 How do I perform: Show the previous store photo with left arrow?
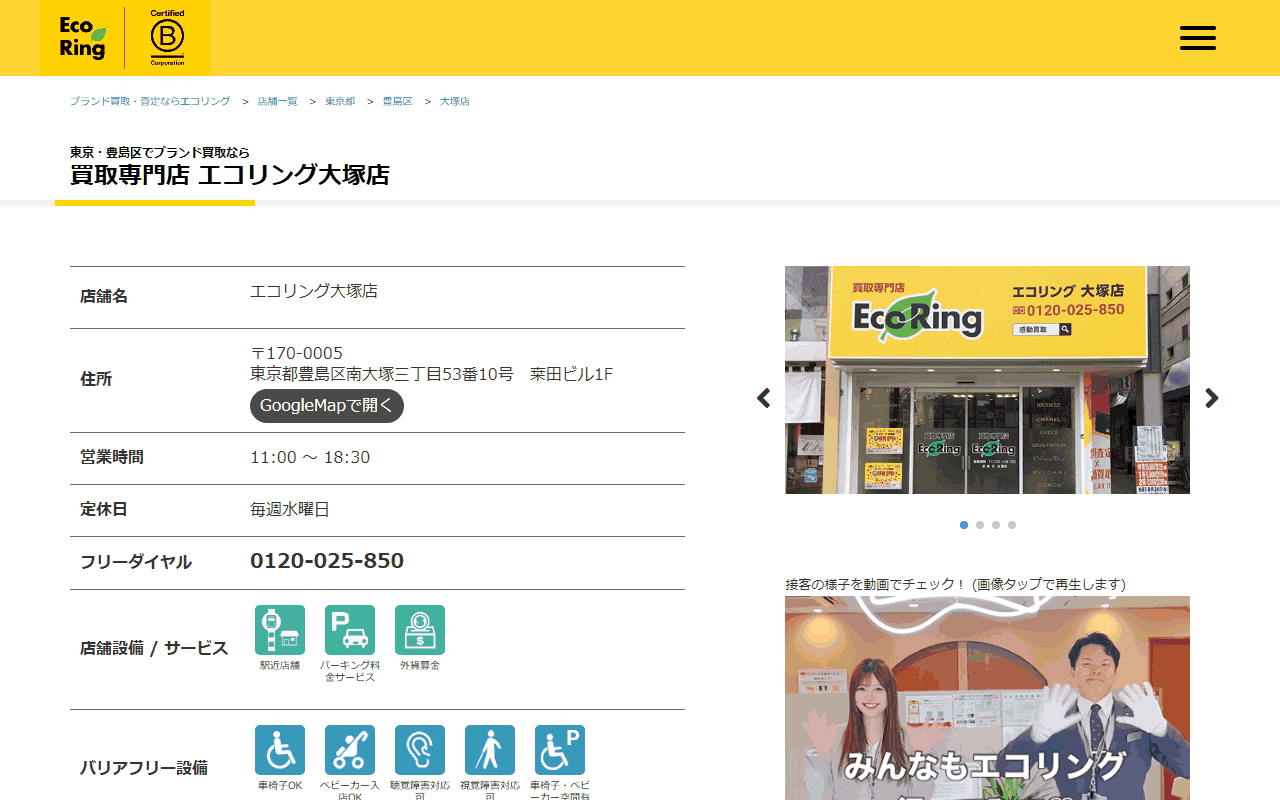(764, 398)
